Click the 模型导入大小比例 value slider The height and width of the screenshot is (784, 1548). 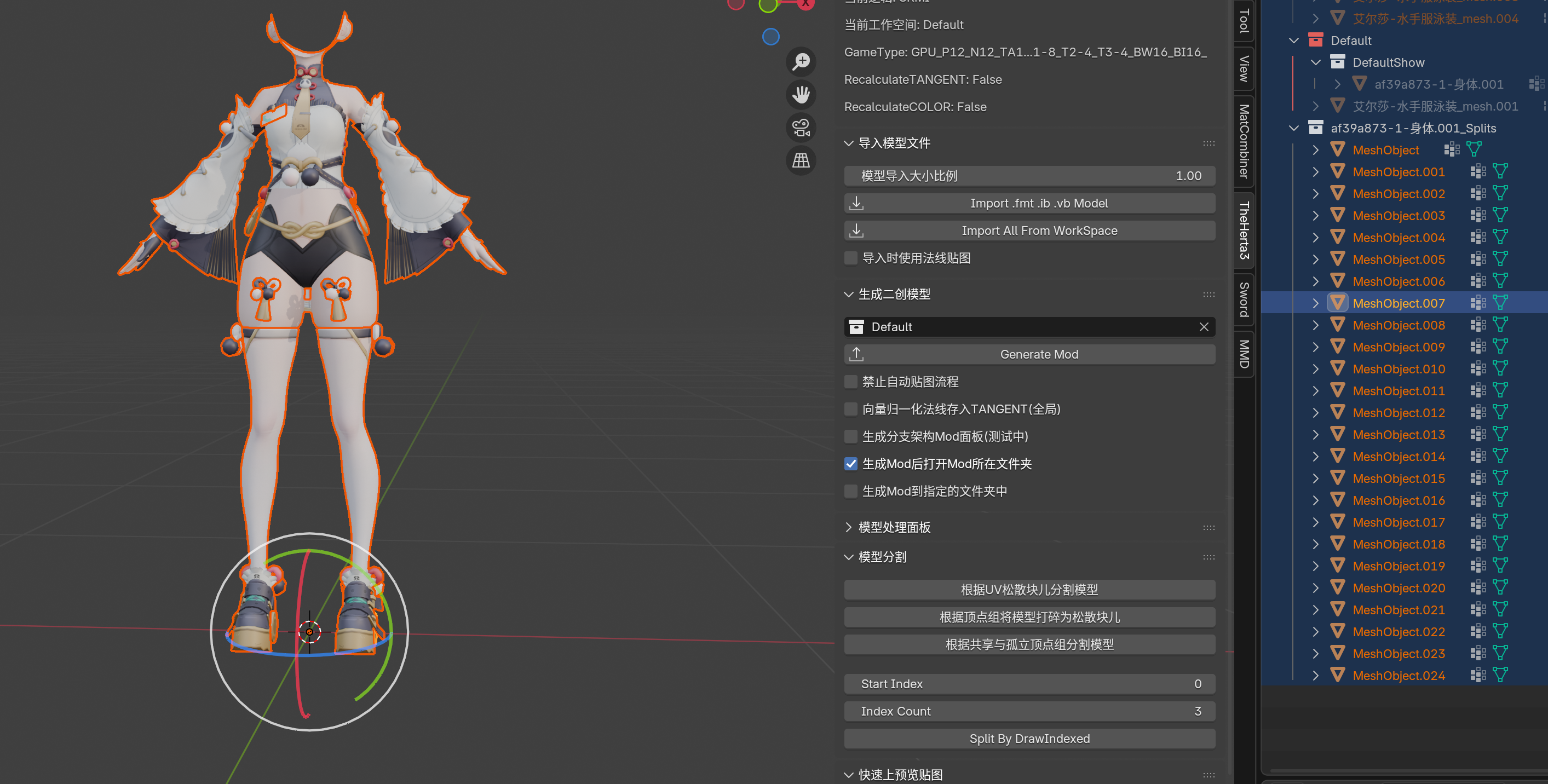(x=1029, y=176)
